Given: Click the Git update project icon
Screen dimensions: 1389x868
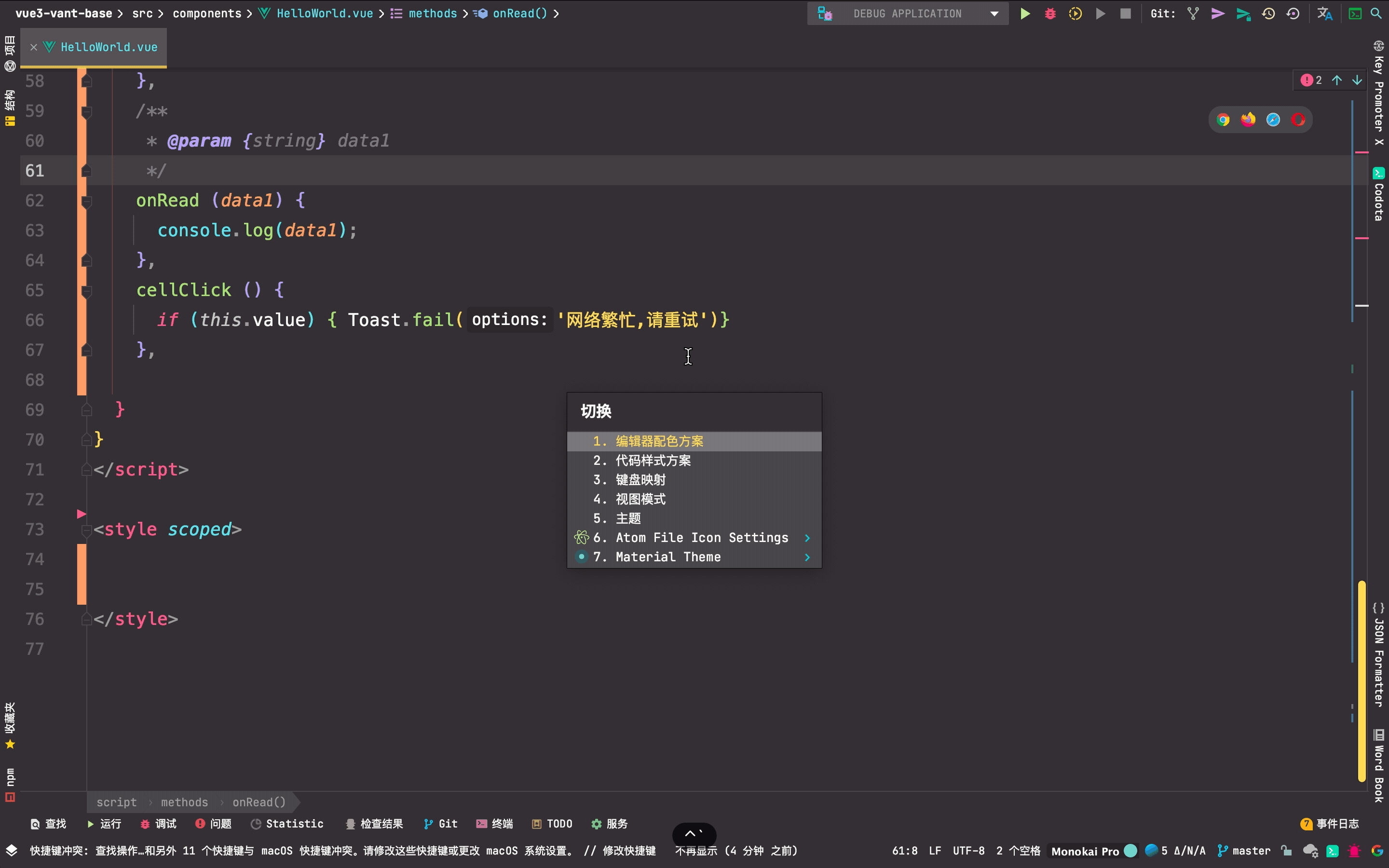Looking at the screenshot, I should point(1193,13).
